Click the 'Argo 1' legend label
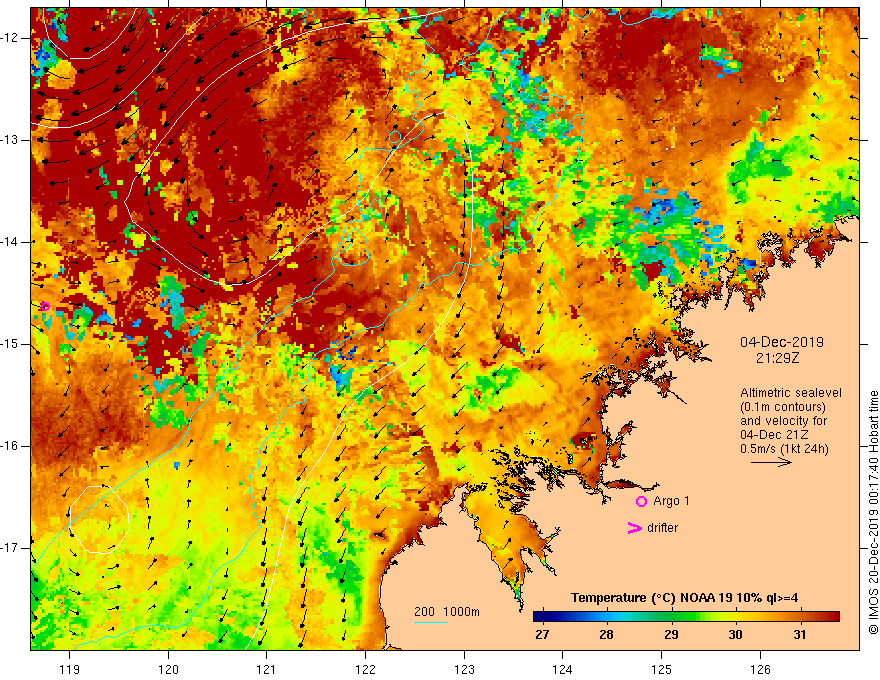 click(x=671, y=501)
